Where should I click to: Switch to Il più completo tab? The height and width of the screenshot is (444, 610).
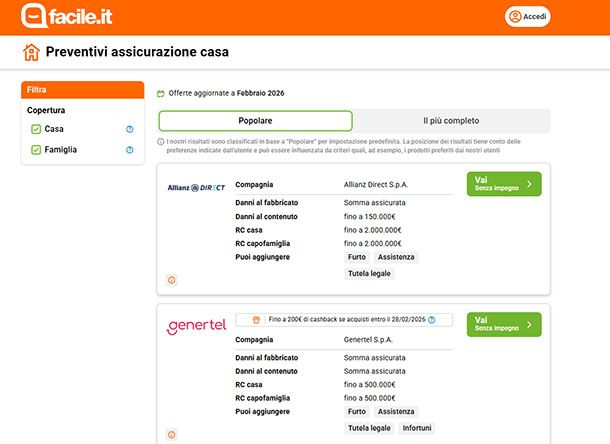[x=451, y=120]
